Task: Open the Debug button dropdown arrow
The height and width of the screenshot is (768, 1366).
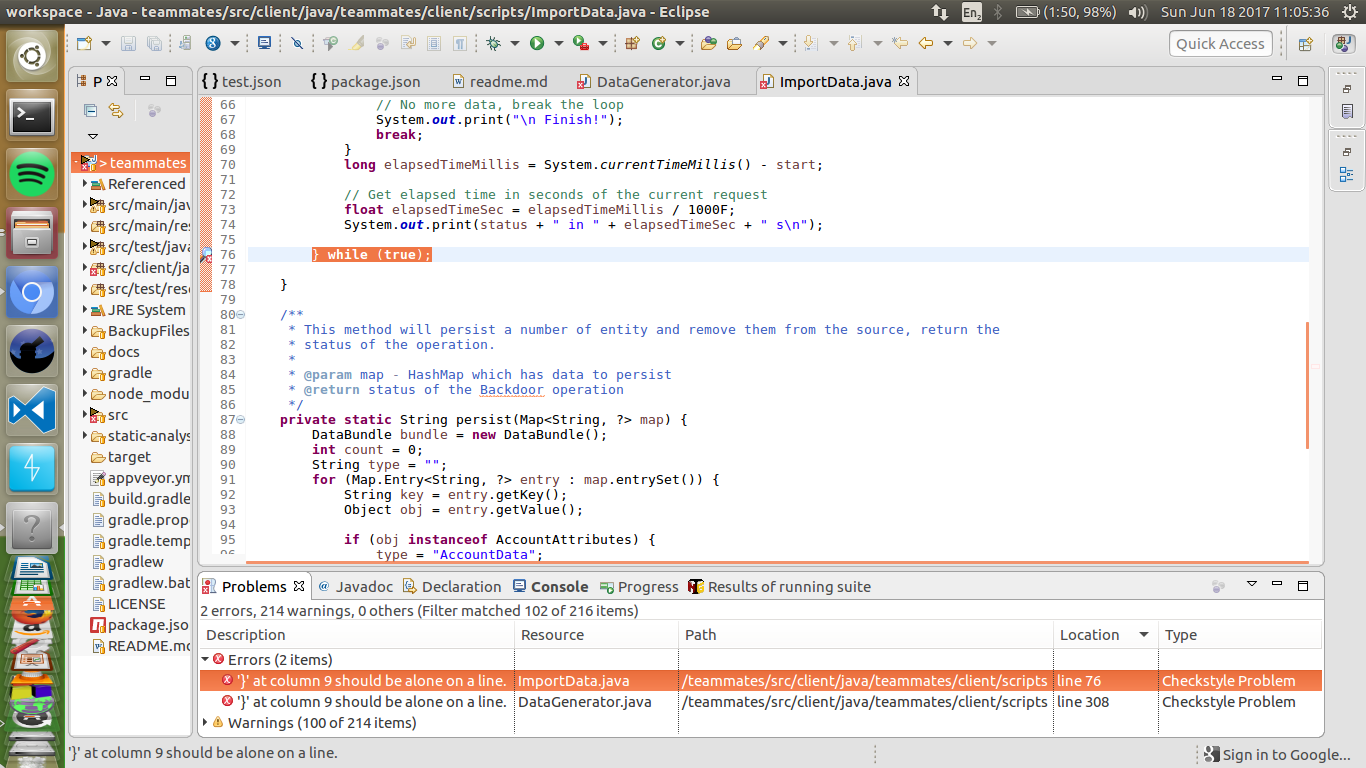Action: tap(514, 44)
